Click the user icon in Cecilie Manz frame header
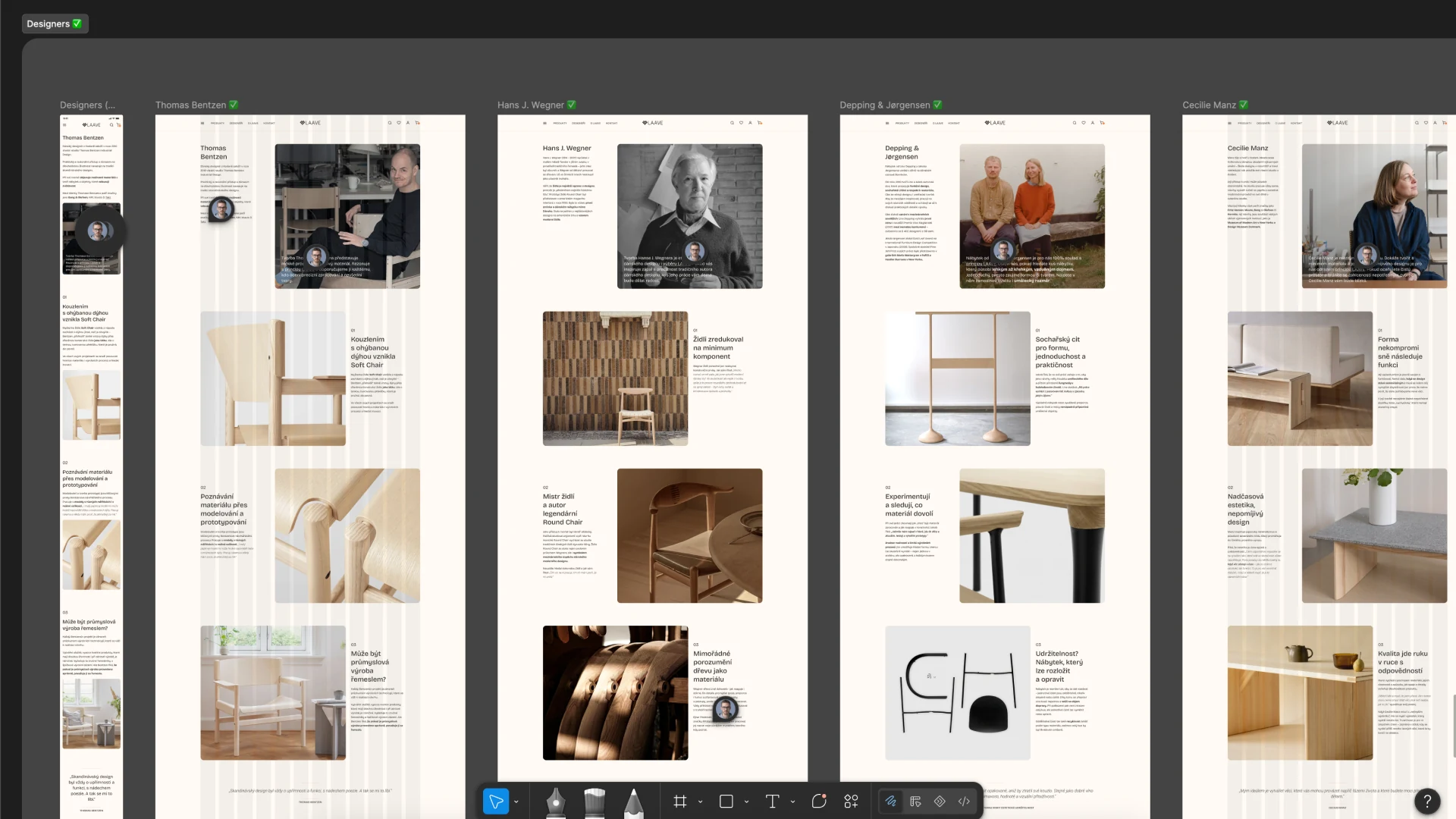 click(x=1436, y=123)
